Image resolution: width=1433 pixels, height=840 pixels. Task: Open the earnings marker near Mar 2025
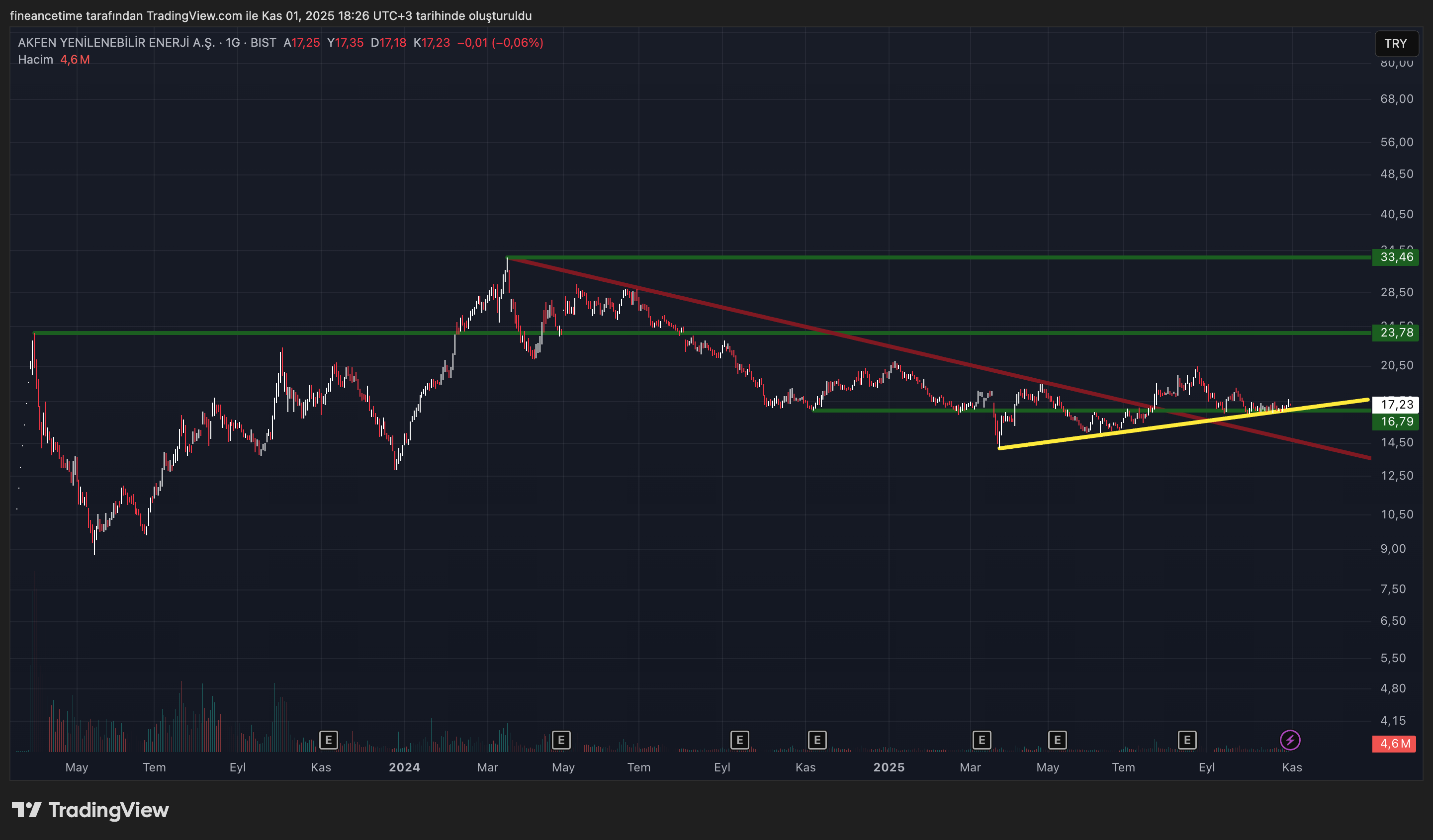[982, 740]
